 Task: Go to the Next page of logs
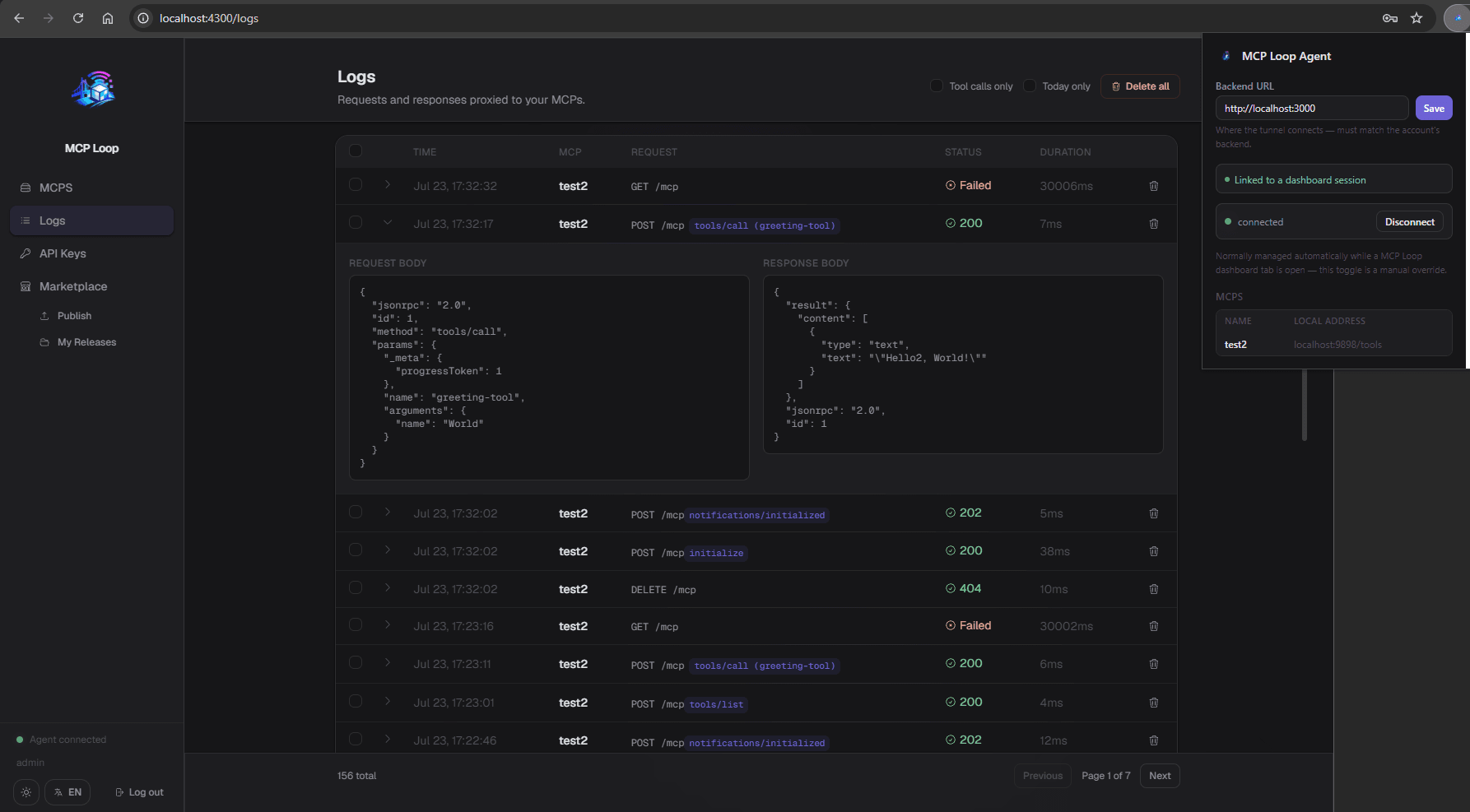[1160, 776]
